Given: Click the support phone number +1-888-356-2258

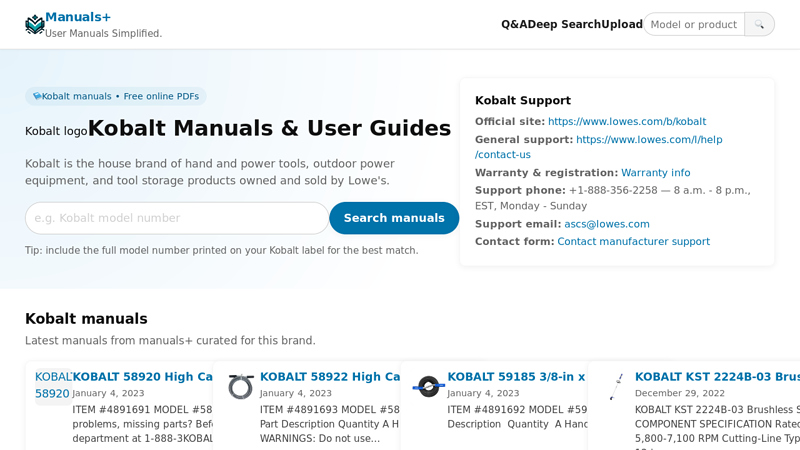Looking at the screenshot, I should (613, 190).
